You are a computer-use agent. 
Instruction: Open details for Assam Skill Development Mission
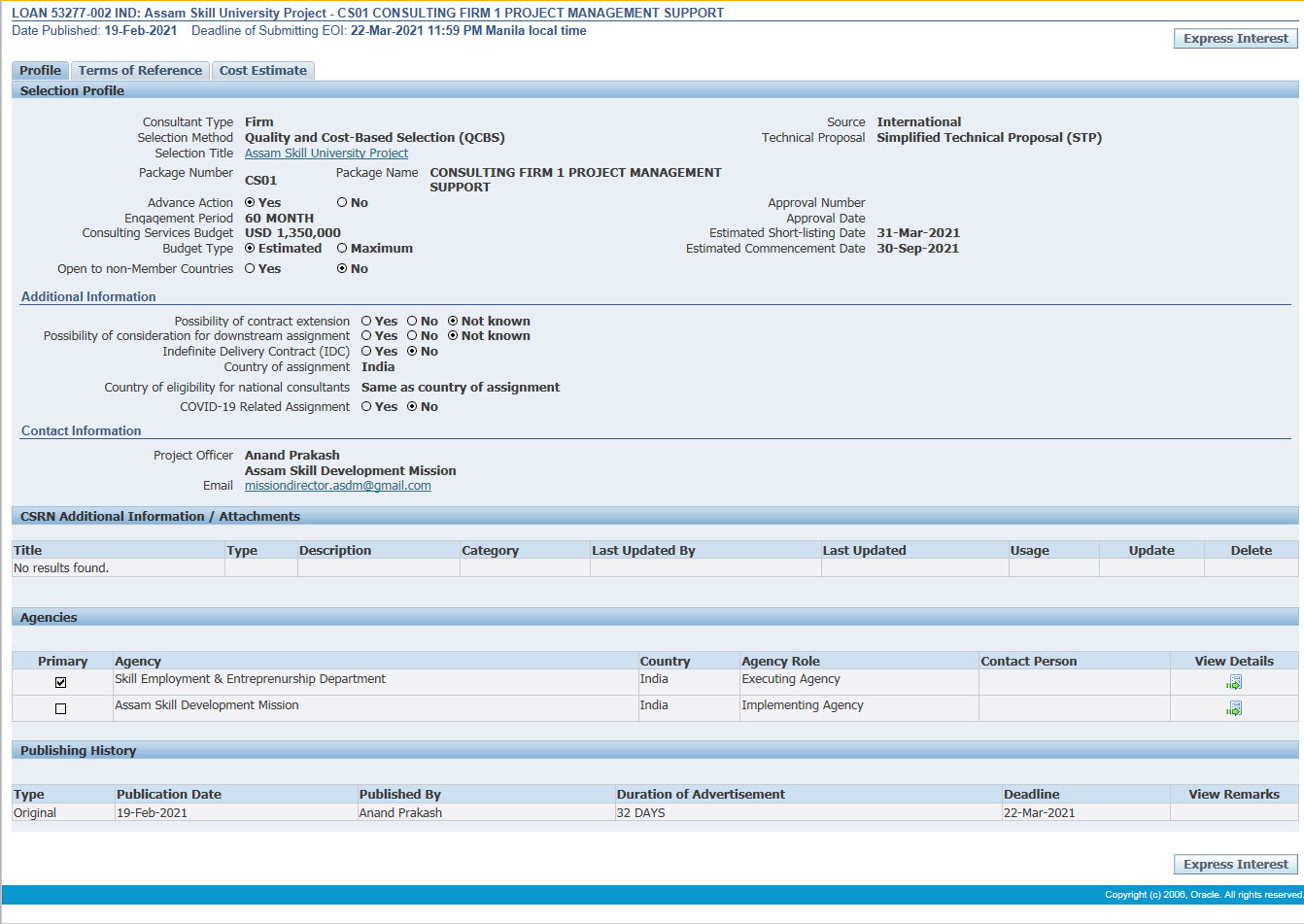tap(1234, 708)
